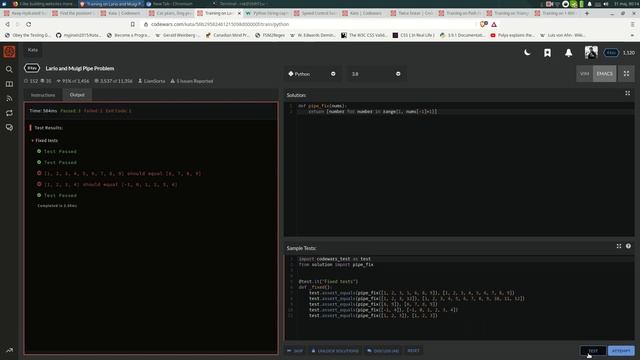Open the Discuss button below the tests
640x360 pixels.
click(x=383, y=351)
